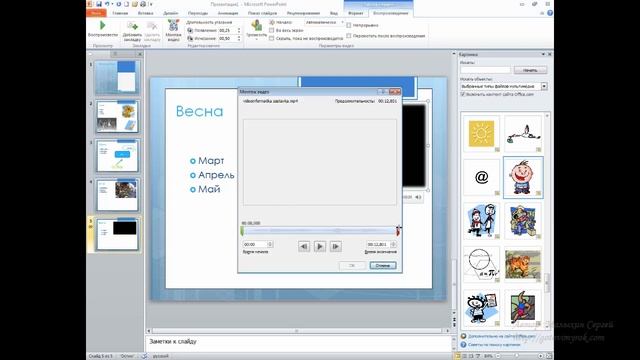Screen dimensions: 640x360
Task: Click the Clip Art search input field
Action: (485, 70)
